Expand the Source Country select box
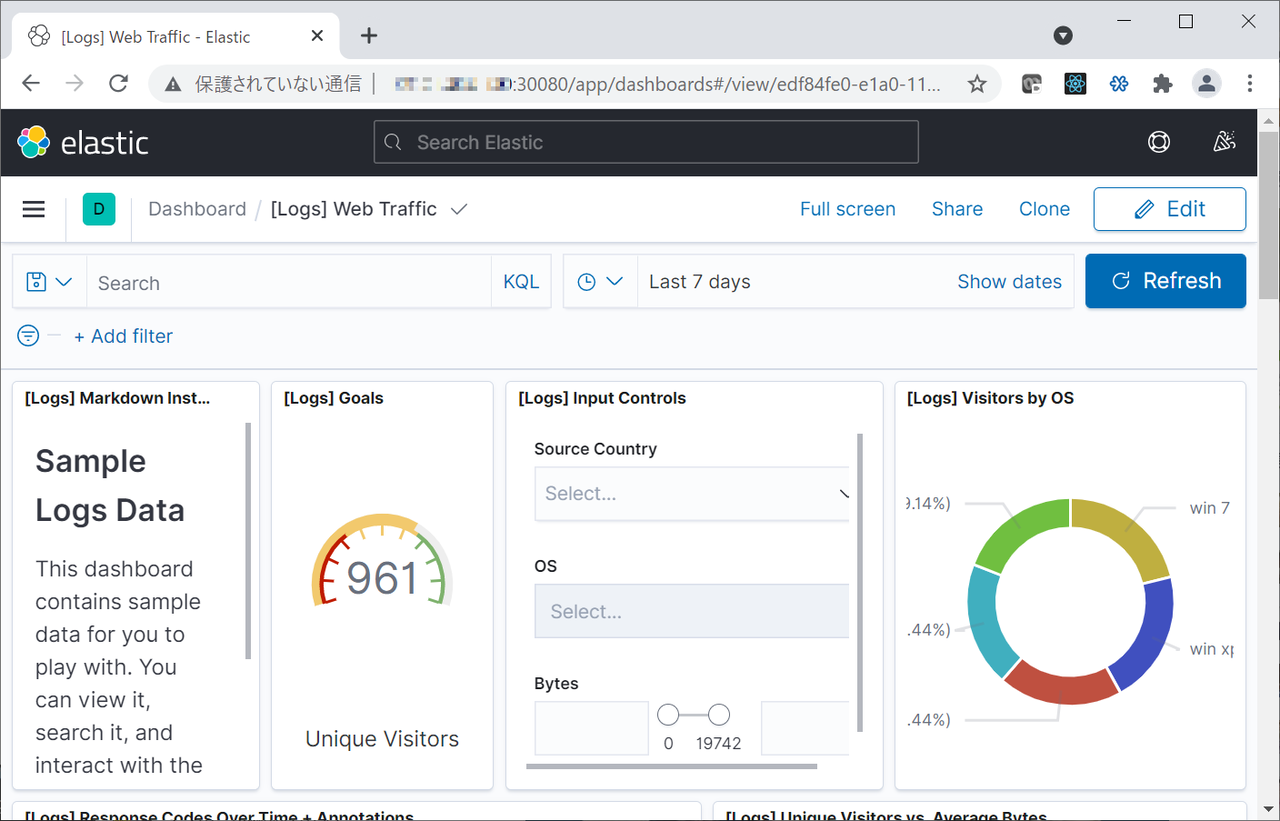This screenshot has height=821, width=1280. click(x=692, y=494)
